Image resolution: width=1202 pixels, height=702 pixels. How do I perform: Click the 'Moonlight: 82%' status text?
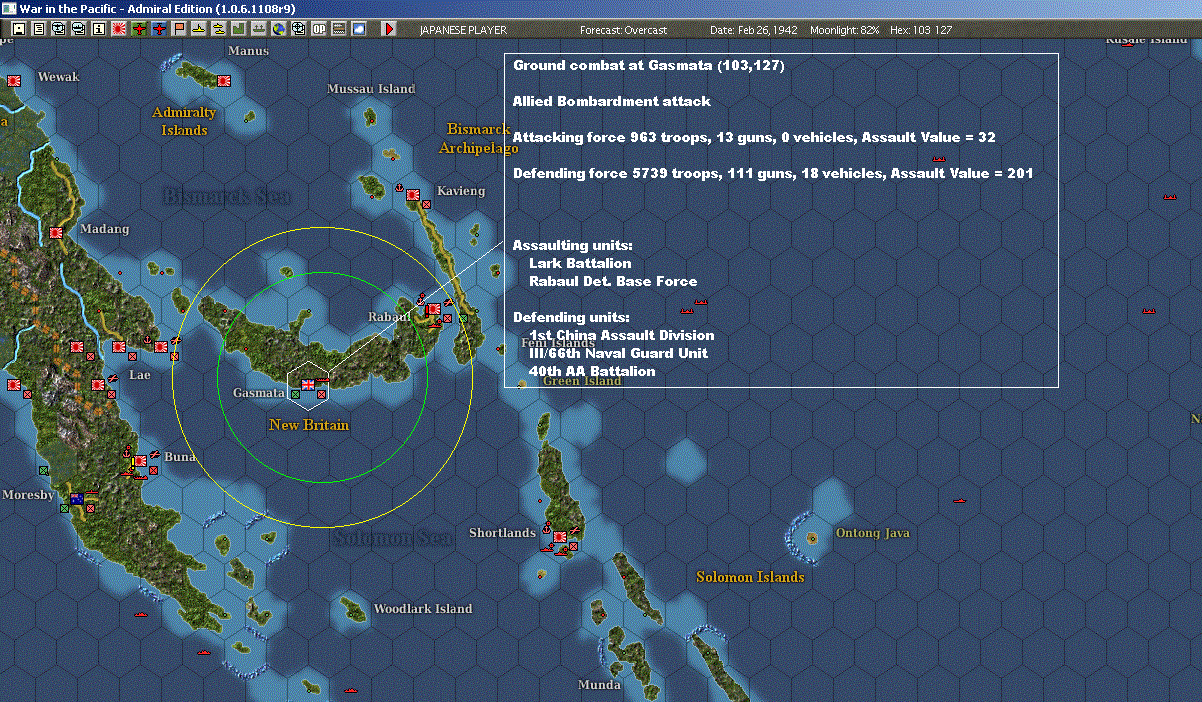point(844,30)
